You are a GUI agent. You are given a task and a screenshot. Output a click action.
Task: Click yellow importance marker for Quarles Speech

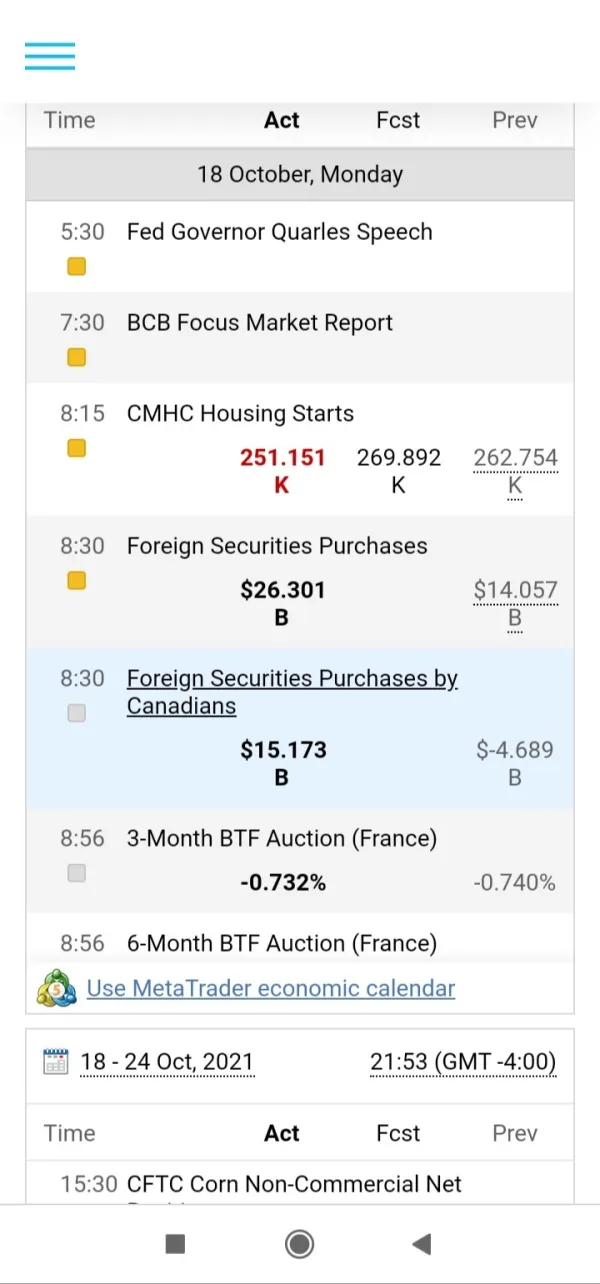pyautogui.click(x=76, y=266)
